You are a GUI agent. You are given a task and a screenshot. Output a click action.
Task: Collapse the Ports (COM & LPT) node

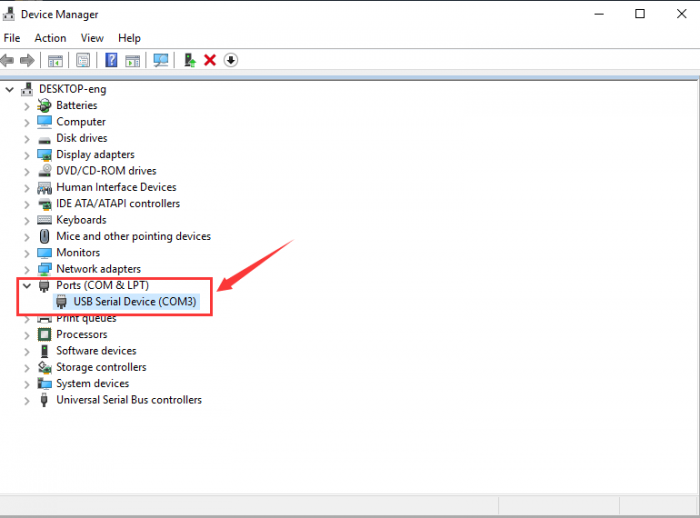pos(27,285)
